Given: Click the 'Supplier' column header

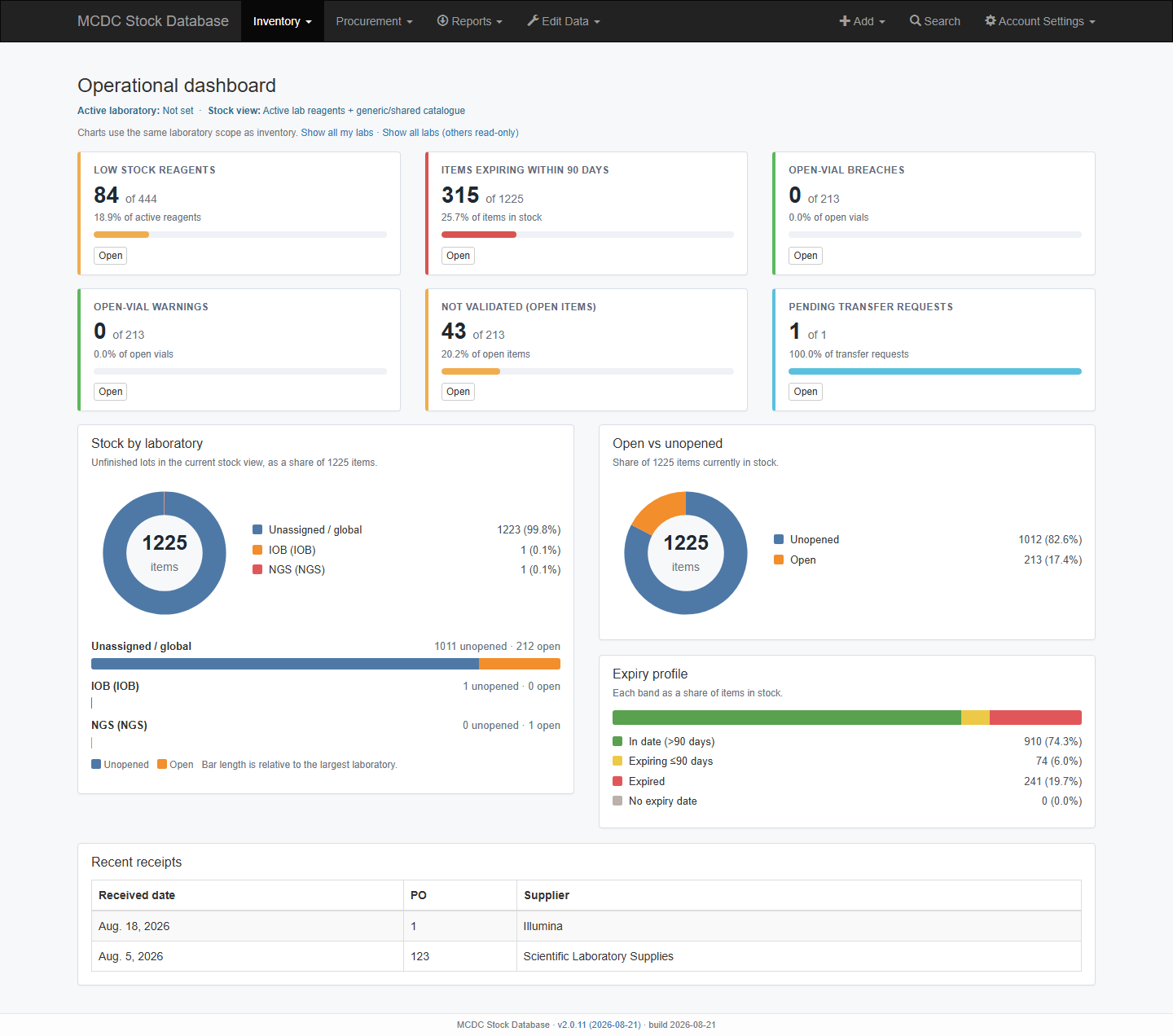Looking at the screenshot, I should point(799,895).
